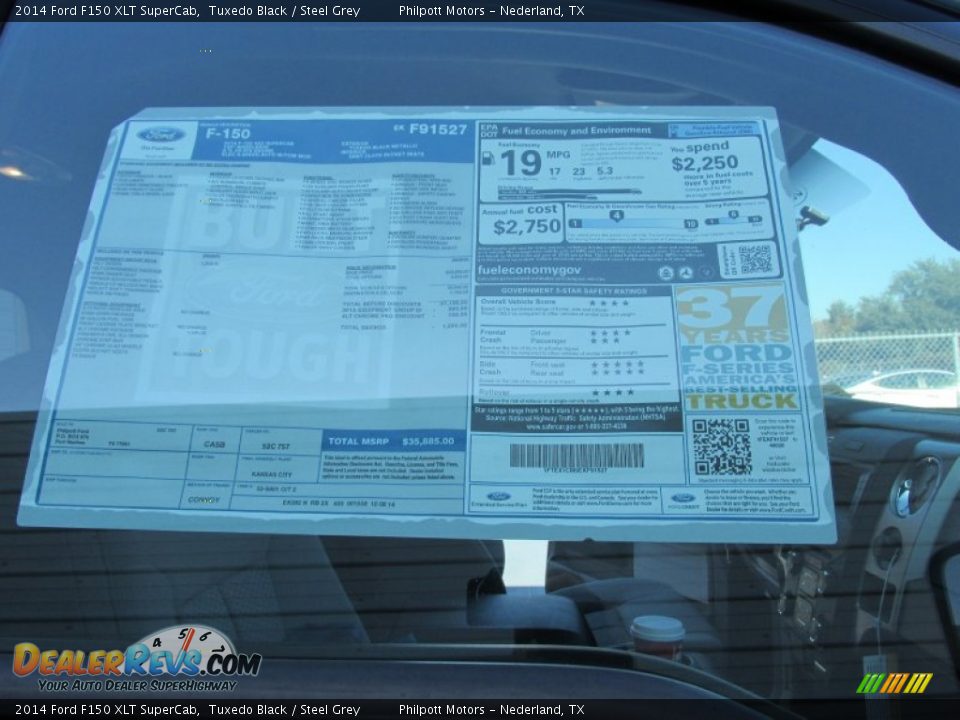Click the greenhouse gas rating pointer at 4

coord(616,214)
